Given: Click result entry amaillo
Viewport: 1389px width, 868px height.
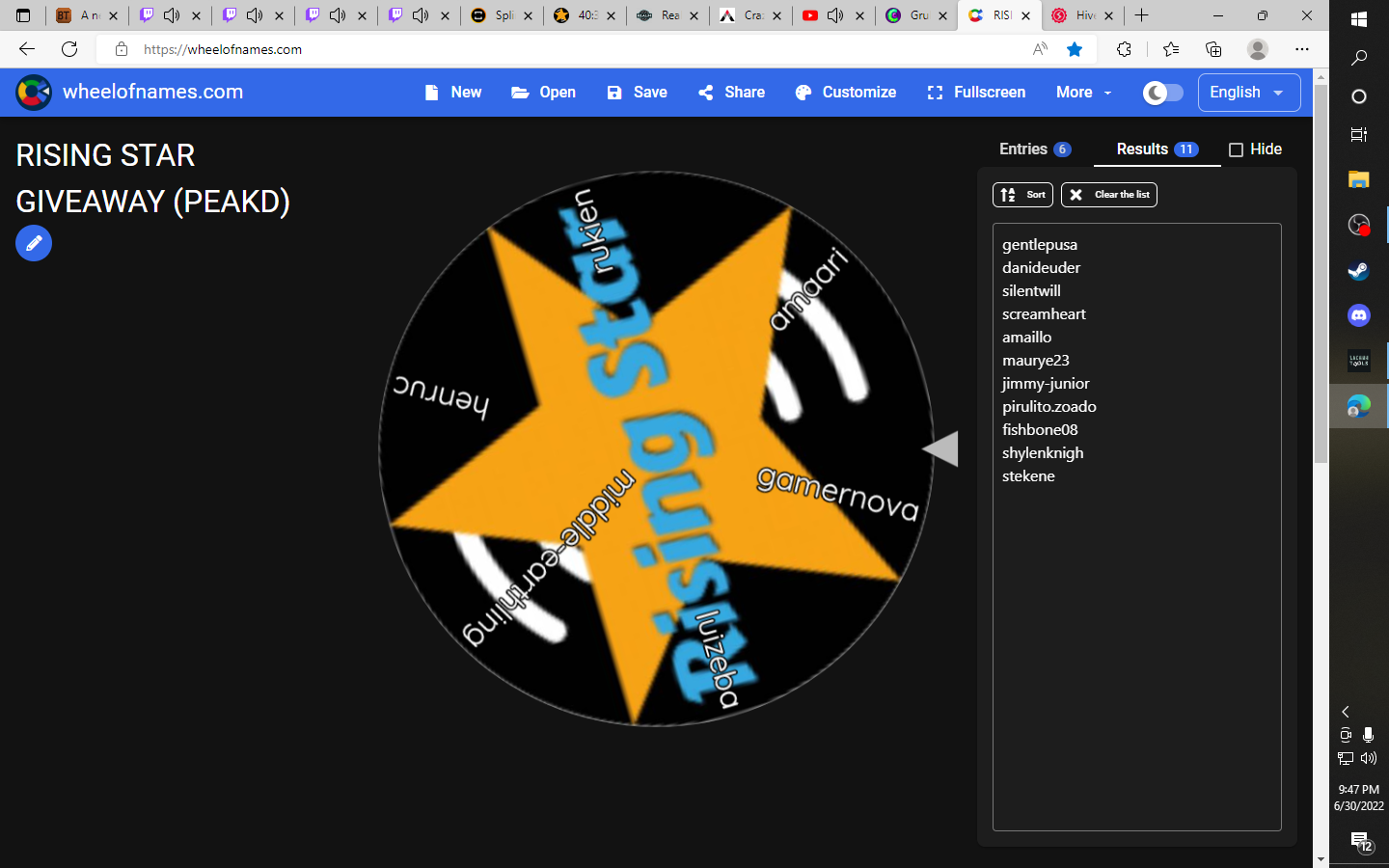Looking at the screenshot, I should point(1026,338).
